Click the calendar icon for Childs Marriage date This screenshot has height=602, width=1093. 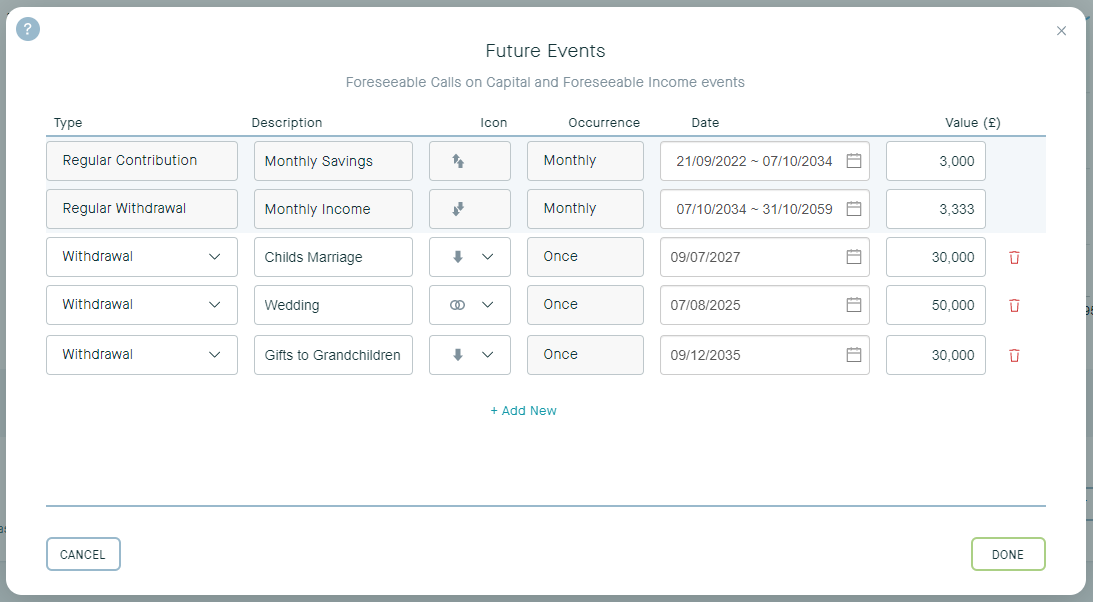point(854,257)
